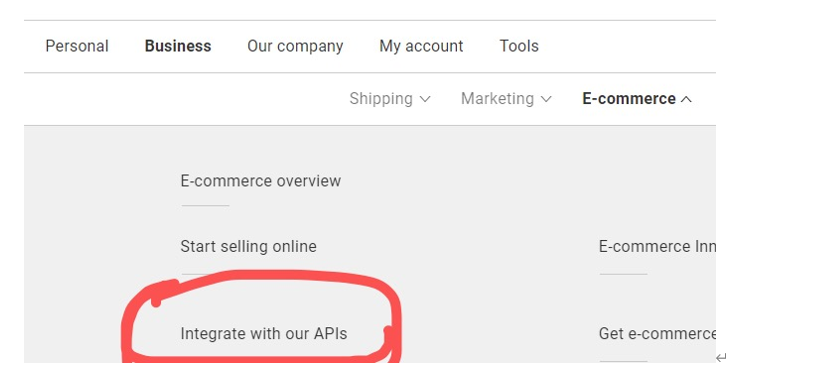Go to the Our company tab

(x=295, y=46)
